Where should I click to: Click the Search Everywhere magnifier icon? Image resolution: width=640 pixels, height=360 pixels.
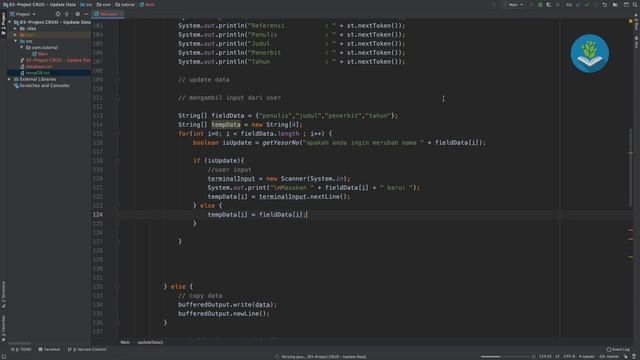point(635,4)
